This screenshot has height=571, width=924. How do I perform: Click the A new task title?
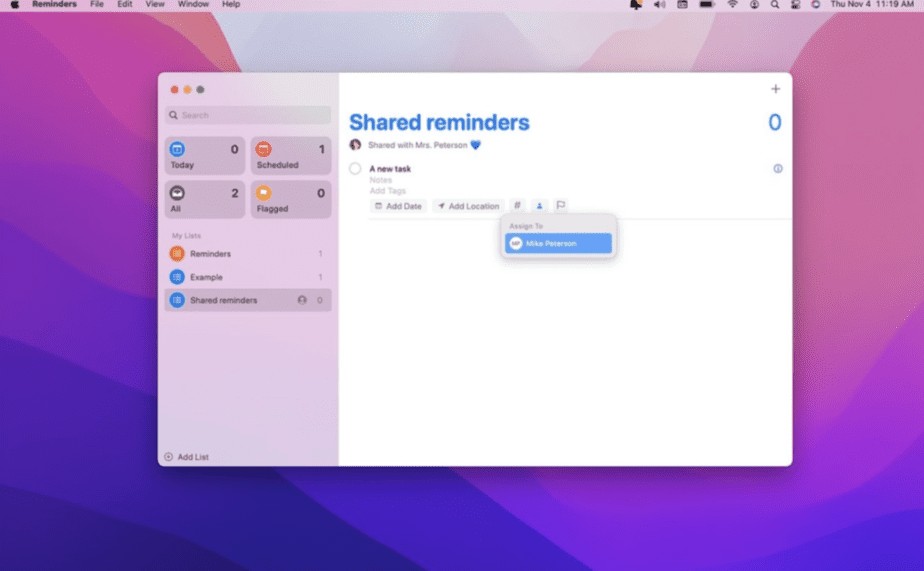point(390,169)
